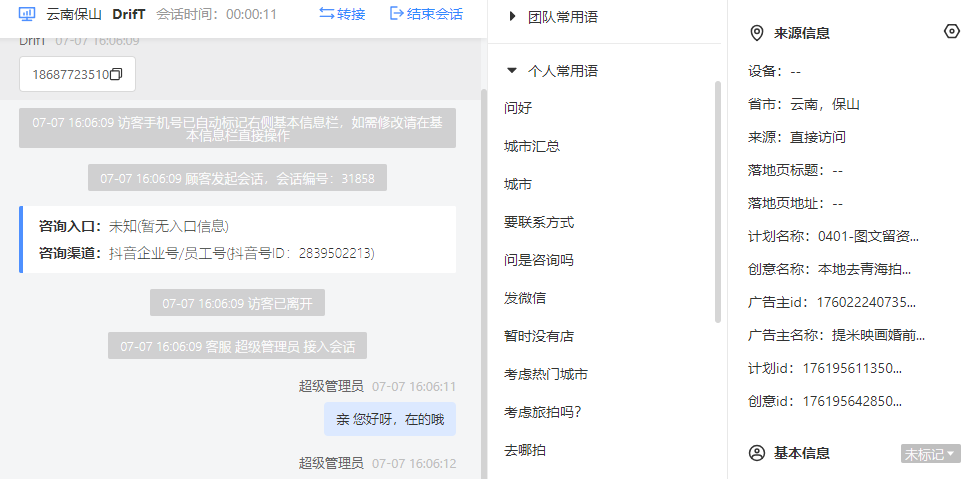Select the 城市 quick phrase

(x=518, y=184)
